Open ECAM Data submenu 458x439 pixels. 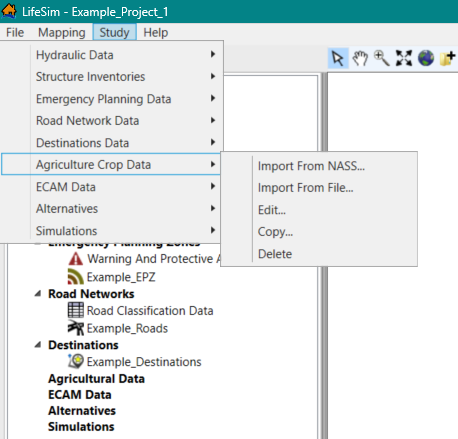click(112, 187)
